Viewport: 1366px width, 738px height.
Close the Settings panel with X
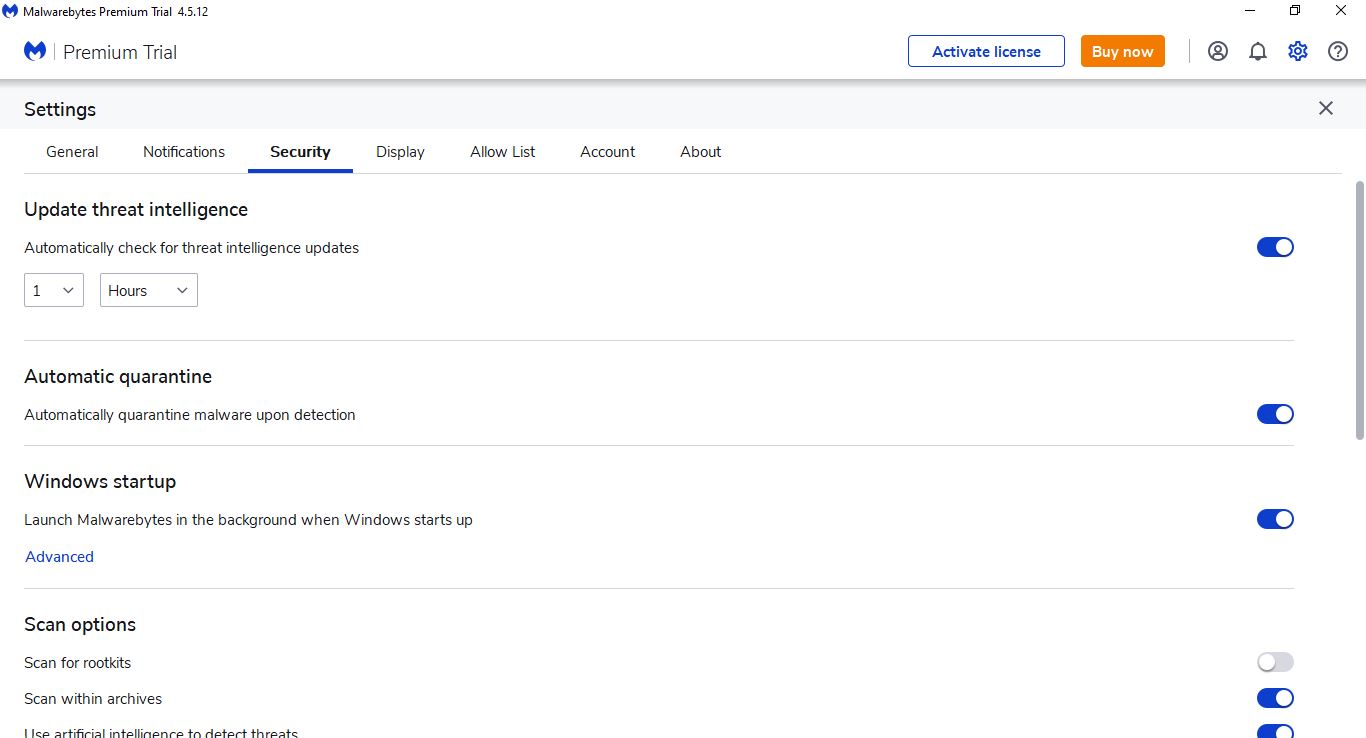[1326, 108]
